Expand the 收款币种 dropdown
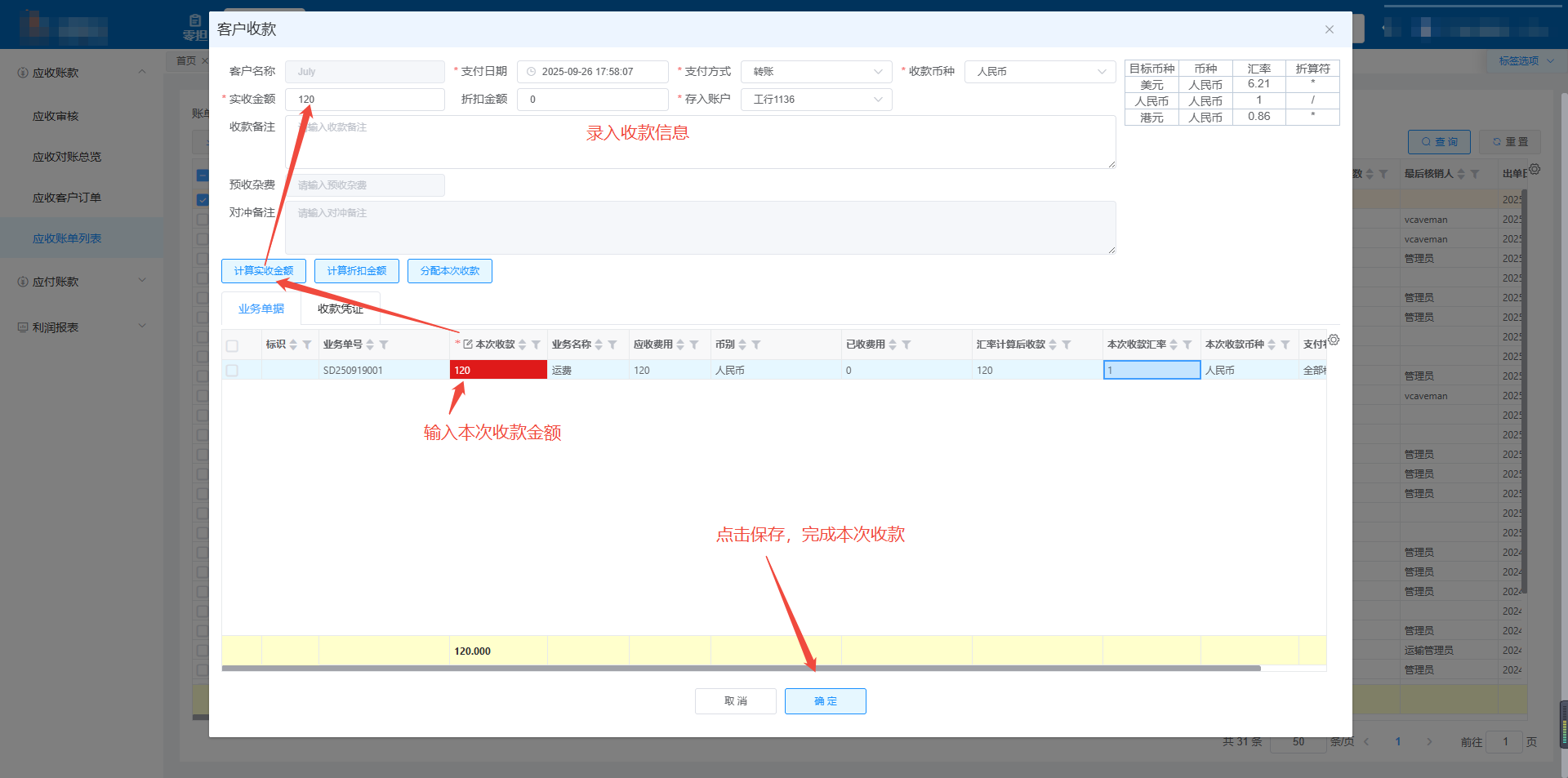 [x=1040, y=72]
